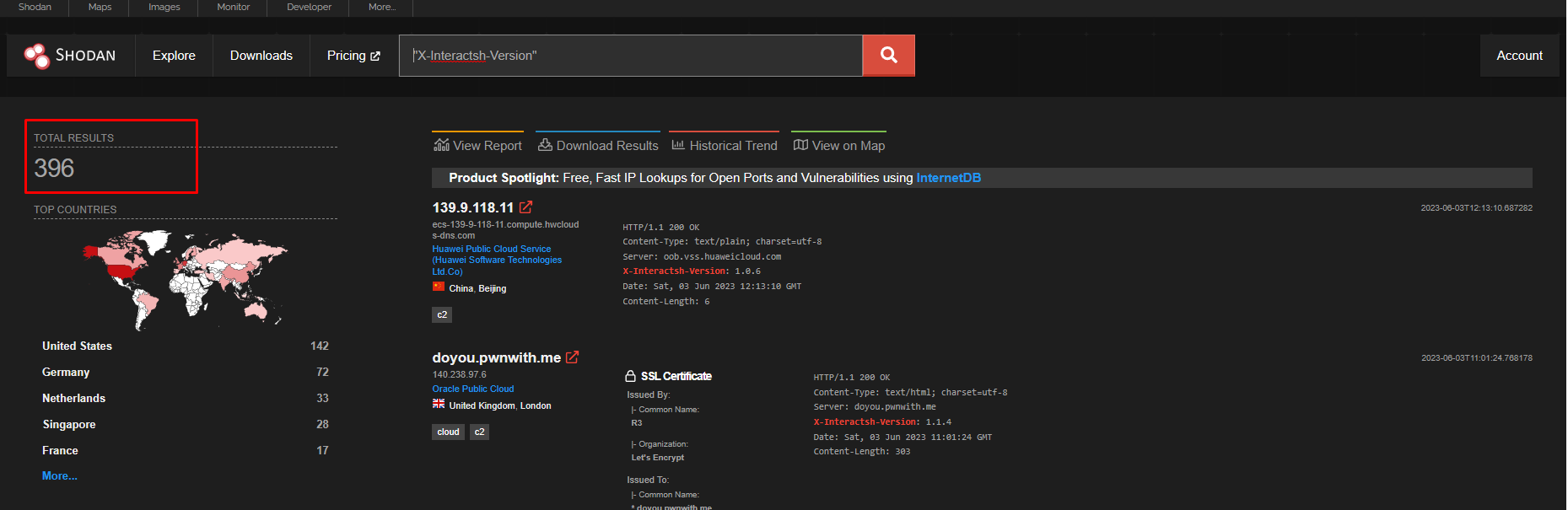Screen dimensions: 1568x510
Task: Open the Oracle Public Cloud link
Action: 473,389
